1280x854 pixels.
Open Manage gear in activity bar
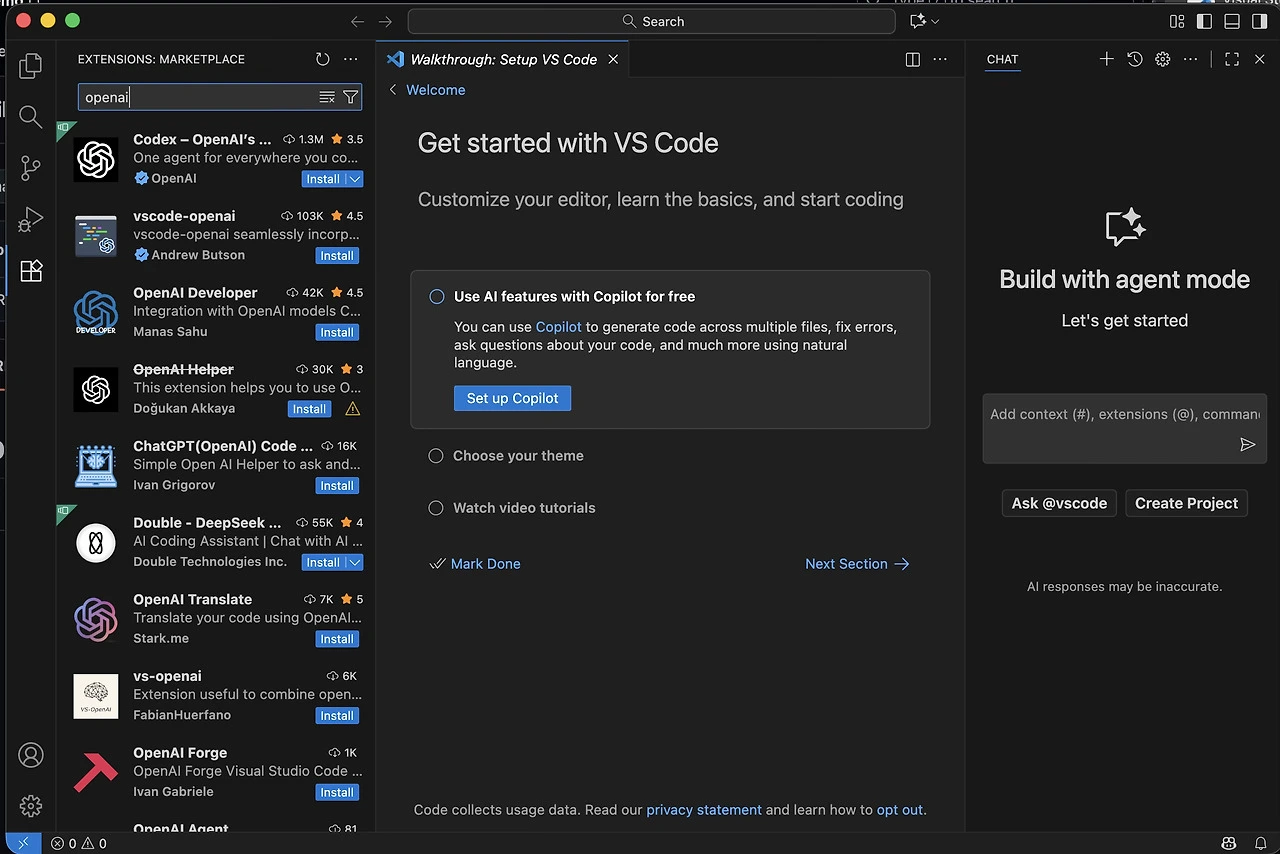click(x=31, y=806)
